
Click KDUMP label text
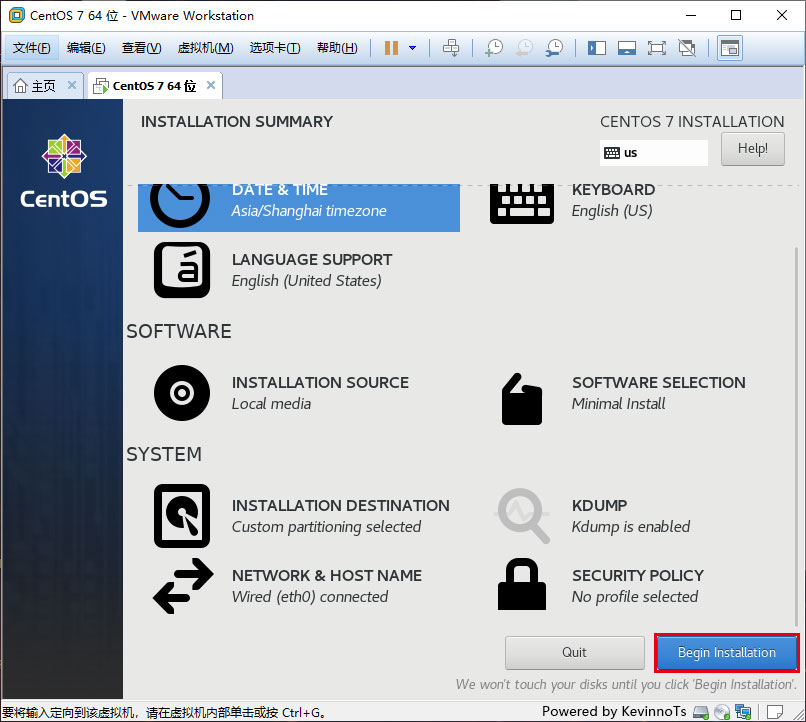[599, 506]
